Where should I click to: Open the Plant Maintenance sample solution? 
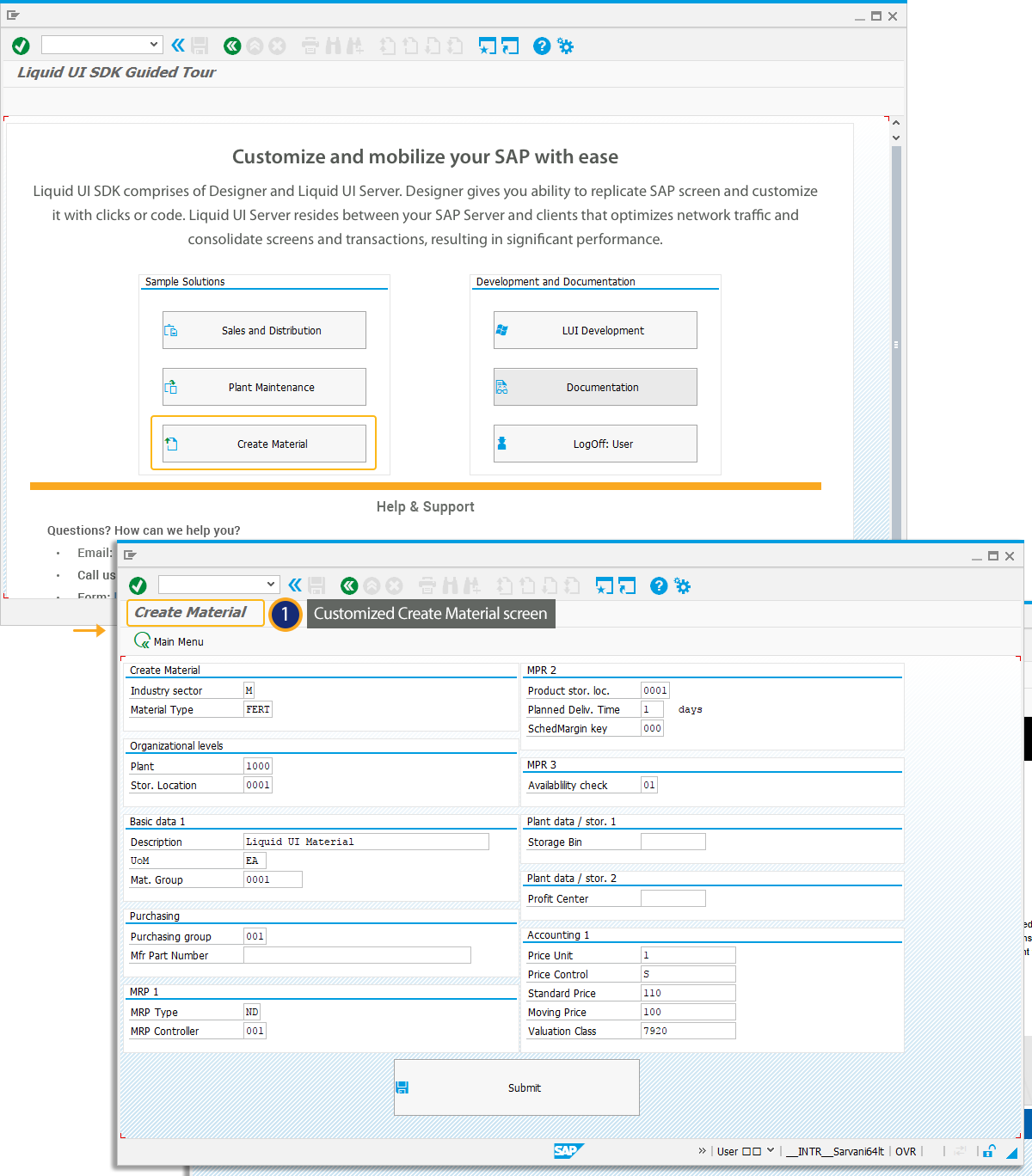(x=264, y=387)
